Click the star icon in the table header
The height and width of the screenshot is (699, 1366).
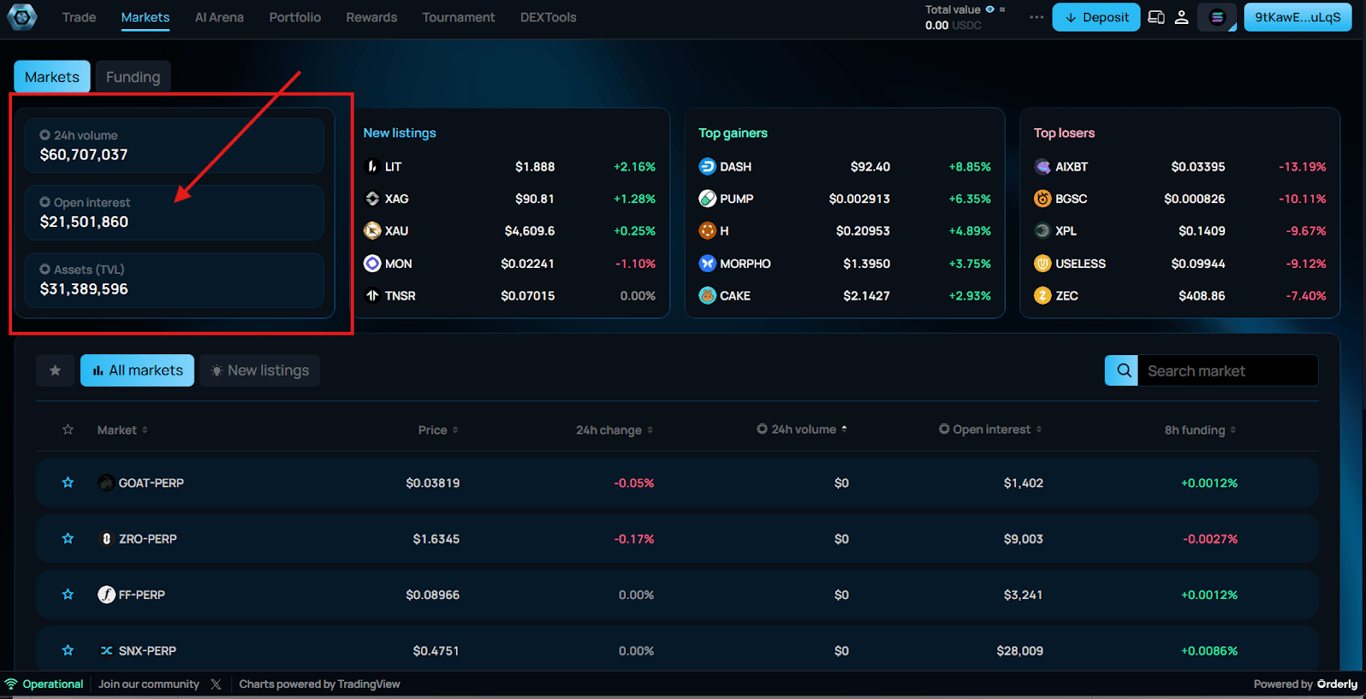[x=68, y=430]
